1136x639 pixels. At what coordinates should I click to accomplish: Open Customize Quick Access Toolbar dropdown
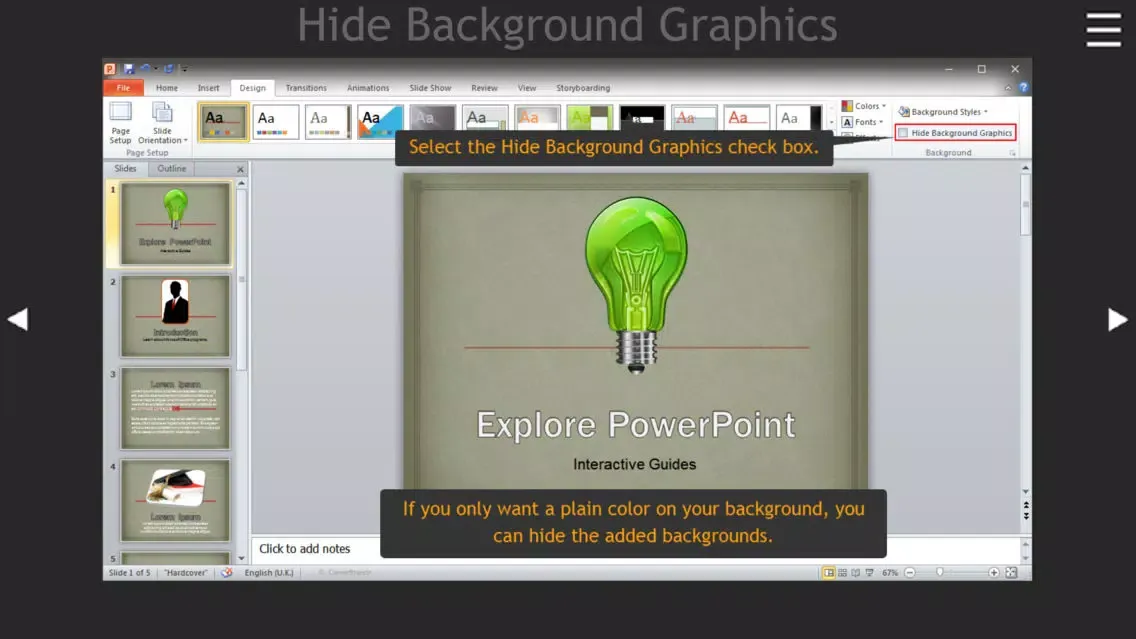point(184,69)
